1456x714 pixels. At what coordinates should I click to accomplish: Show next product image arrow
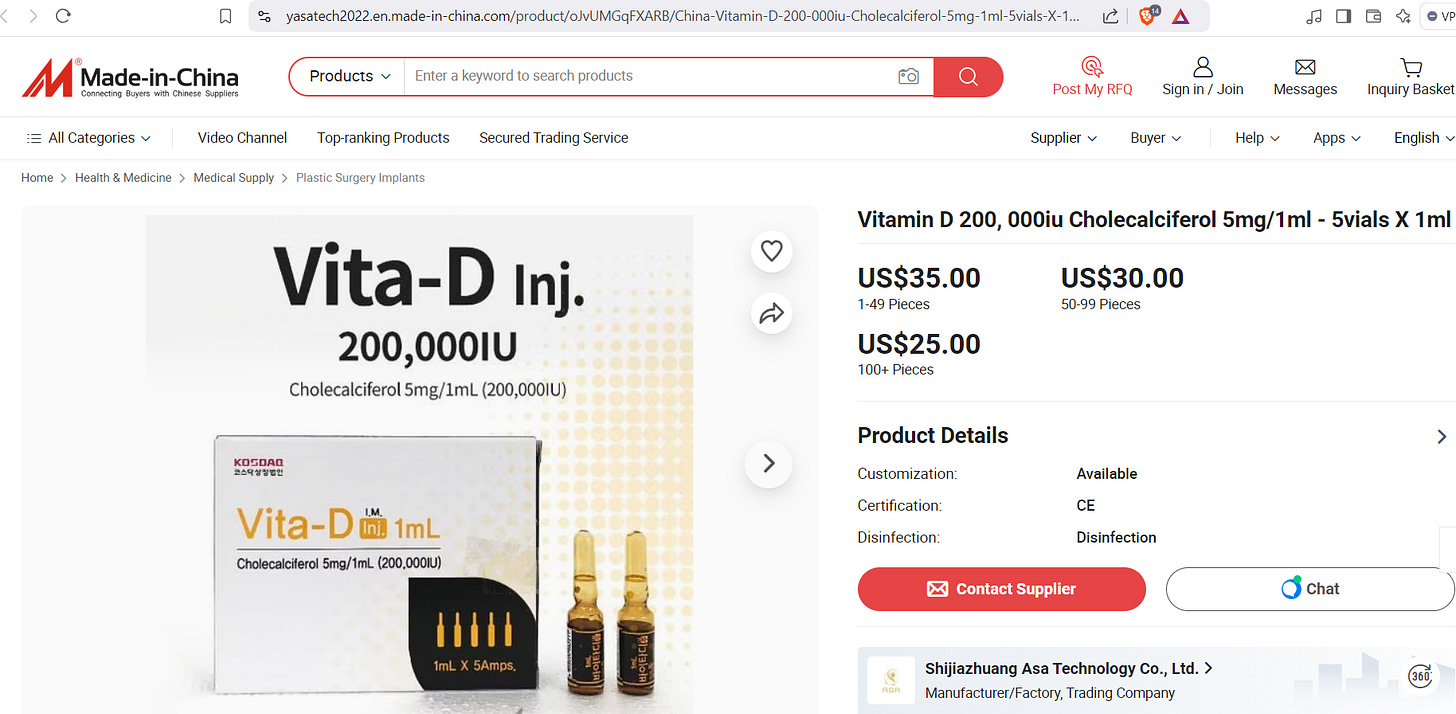[768, 464]
